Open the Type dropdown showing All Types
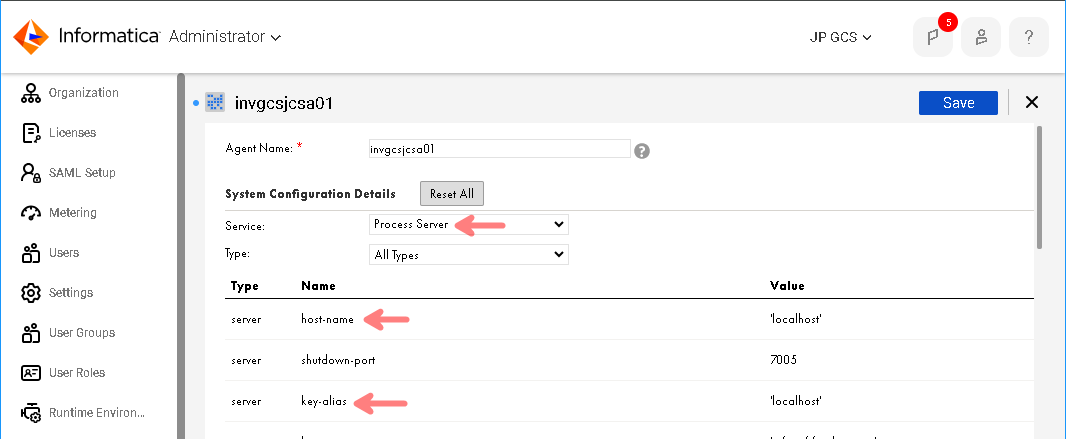The width and height of the screenshot is (1066, 439). 468,255
